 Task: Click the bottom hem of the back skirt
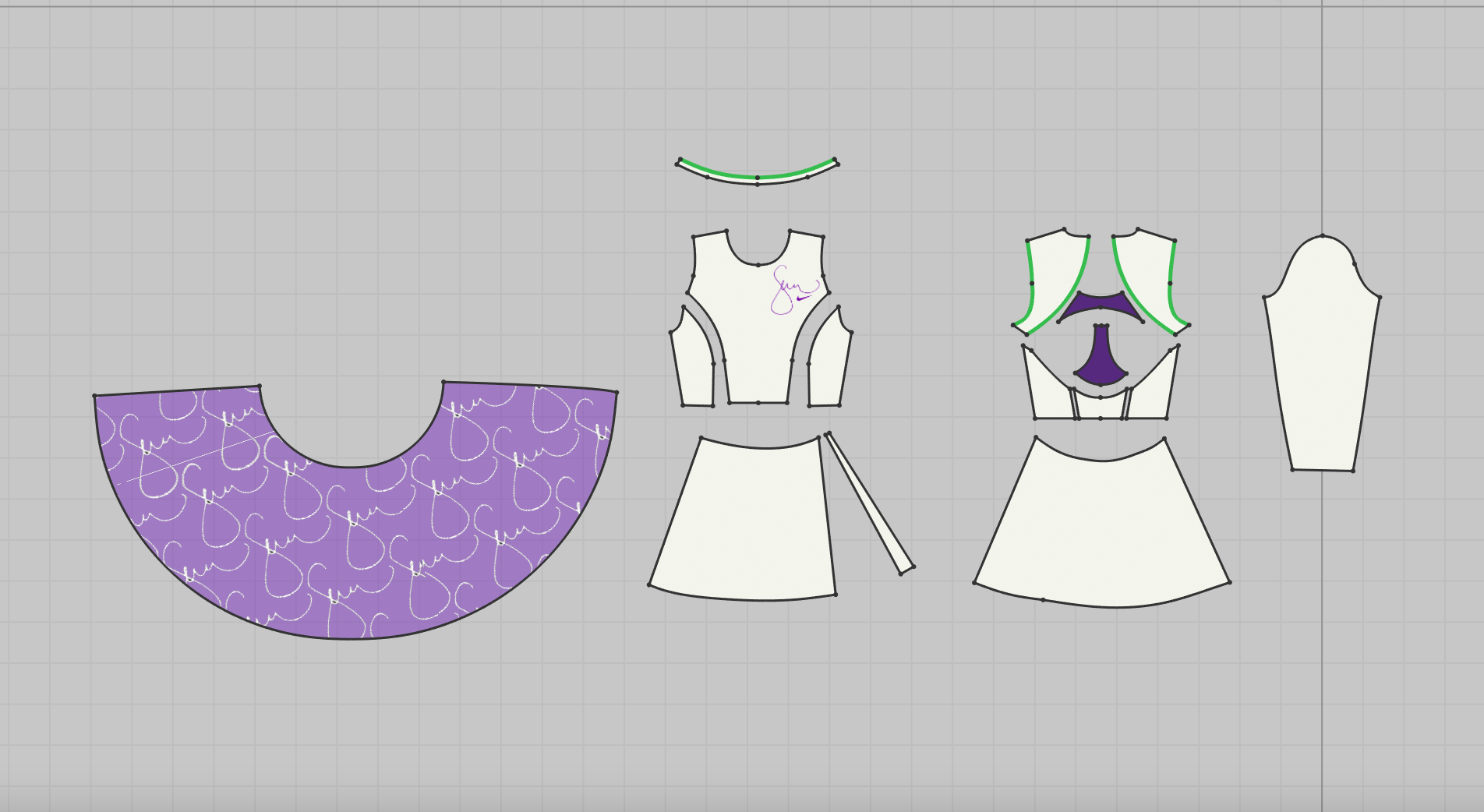pyautogui.click(x=1115, y=606)
